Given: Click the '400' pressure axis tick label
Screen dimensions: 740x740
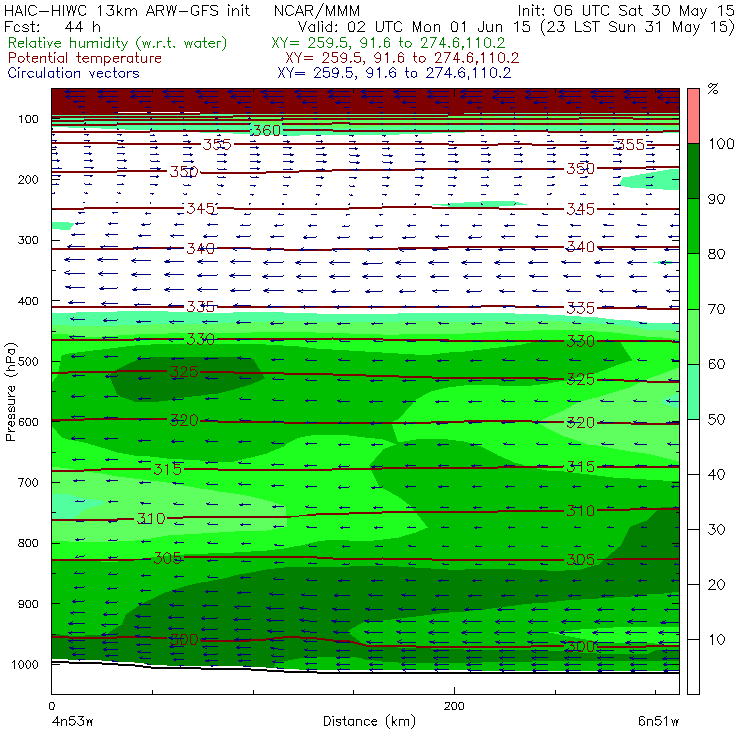Looking at the screenshot, I should point(28,301).
